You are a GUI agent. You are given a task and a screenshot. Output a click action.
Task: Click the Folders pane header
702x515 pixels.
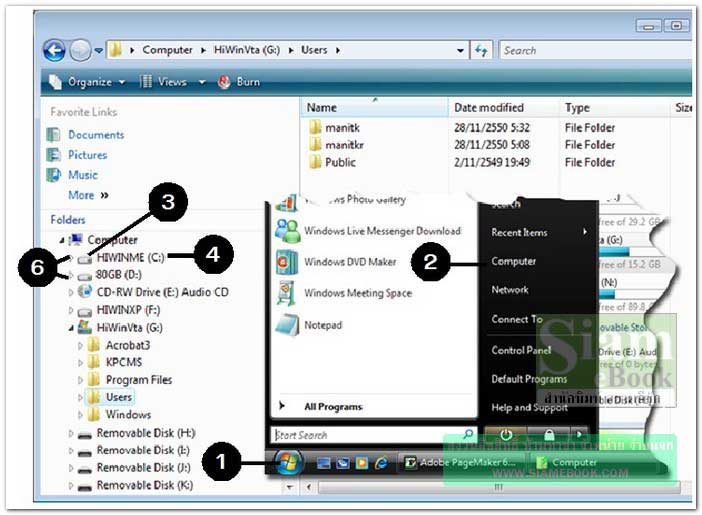point(68,220)
